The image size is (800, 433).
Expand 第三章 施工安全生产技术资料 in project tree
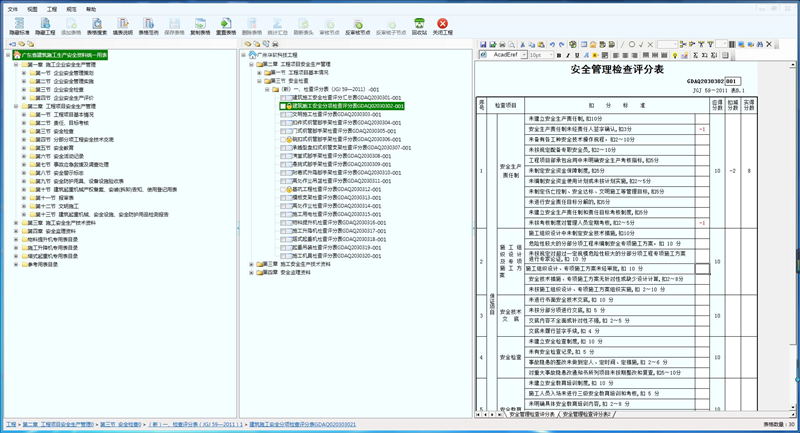click(251, 264)
